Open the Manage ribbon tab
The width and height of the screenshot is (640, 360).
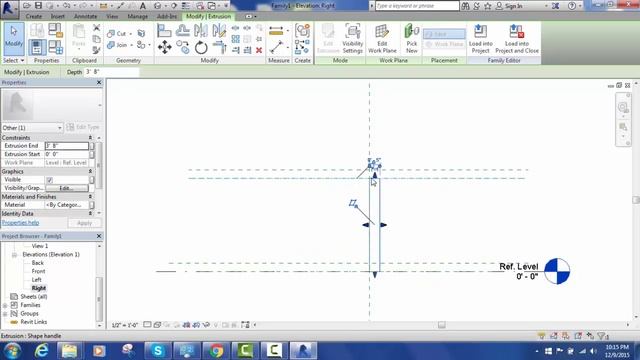[x=138, y=16]
